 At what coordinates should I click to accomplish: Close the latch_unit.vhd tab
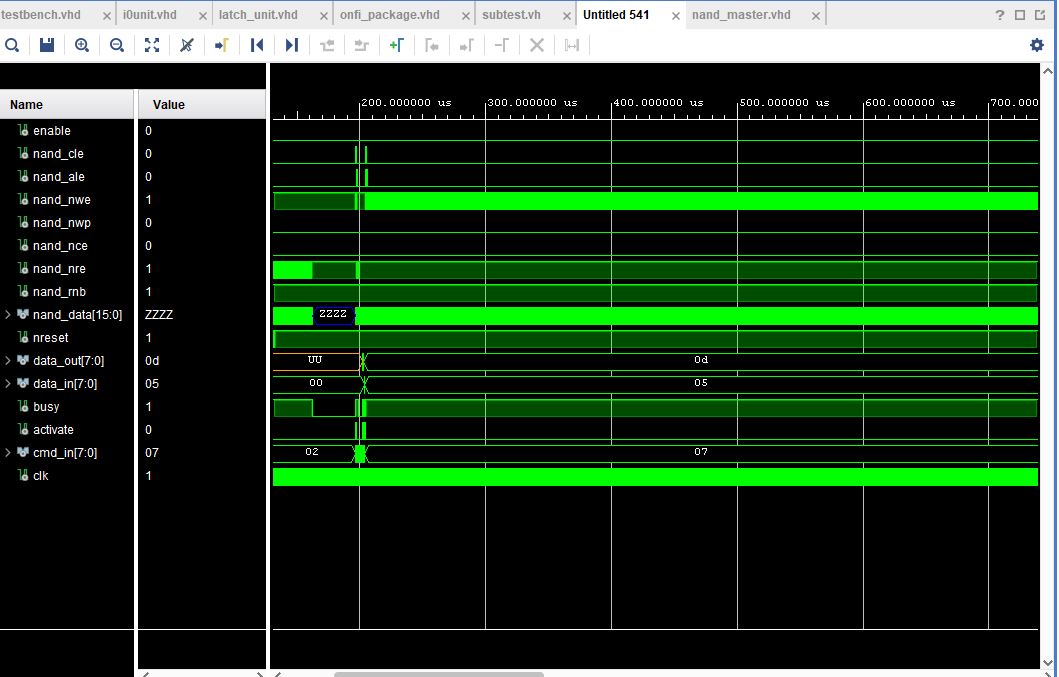point(324,16)
